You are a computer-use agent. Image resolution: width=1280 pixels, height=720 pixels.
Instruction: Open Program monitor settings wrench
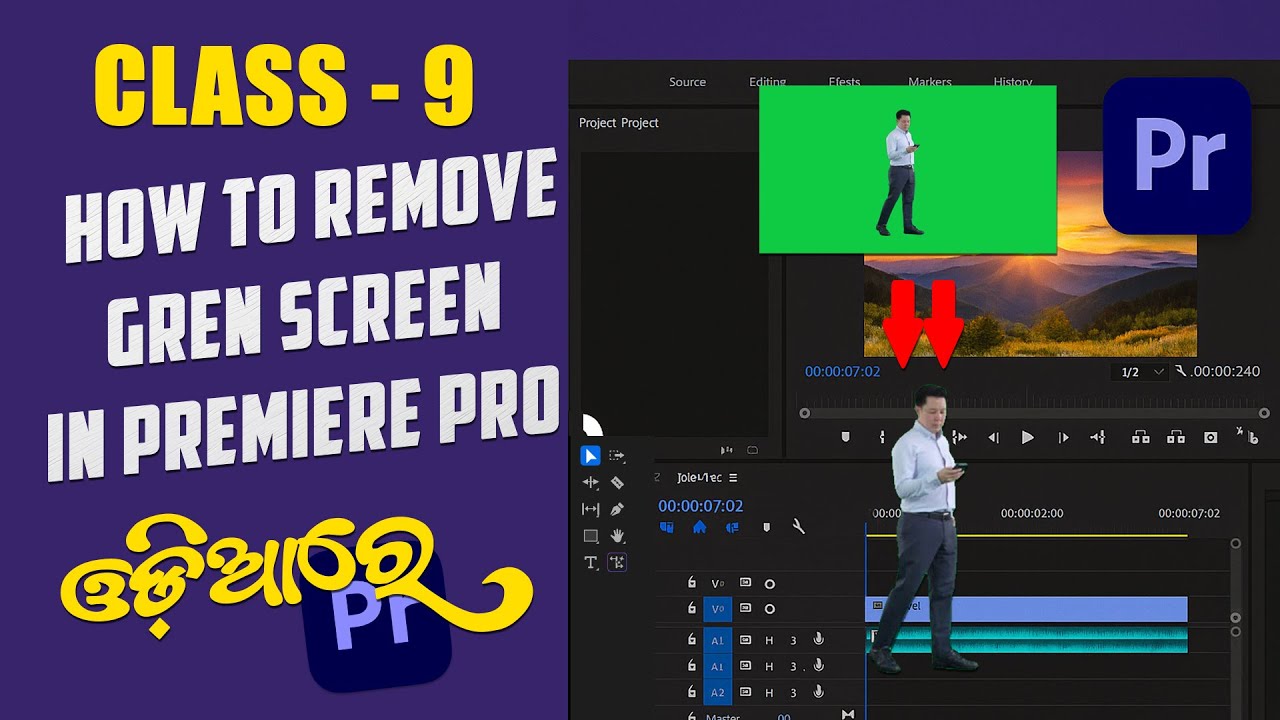(x=1180, y=371)
